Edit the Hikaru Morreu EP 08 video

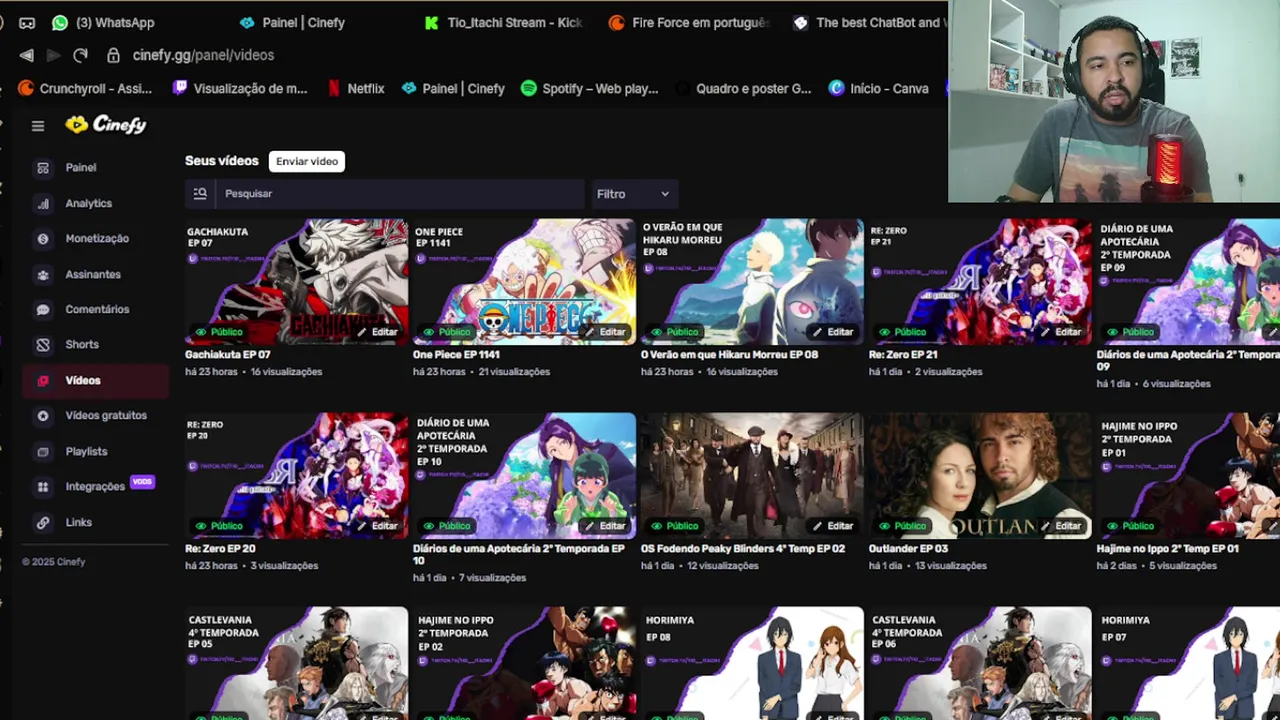(834, 332)
